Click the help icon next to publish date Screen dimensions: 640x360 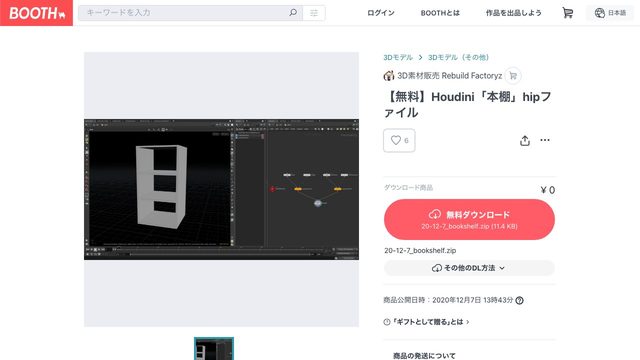519,300
